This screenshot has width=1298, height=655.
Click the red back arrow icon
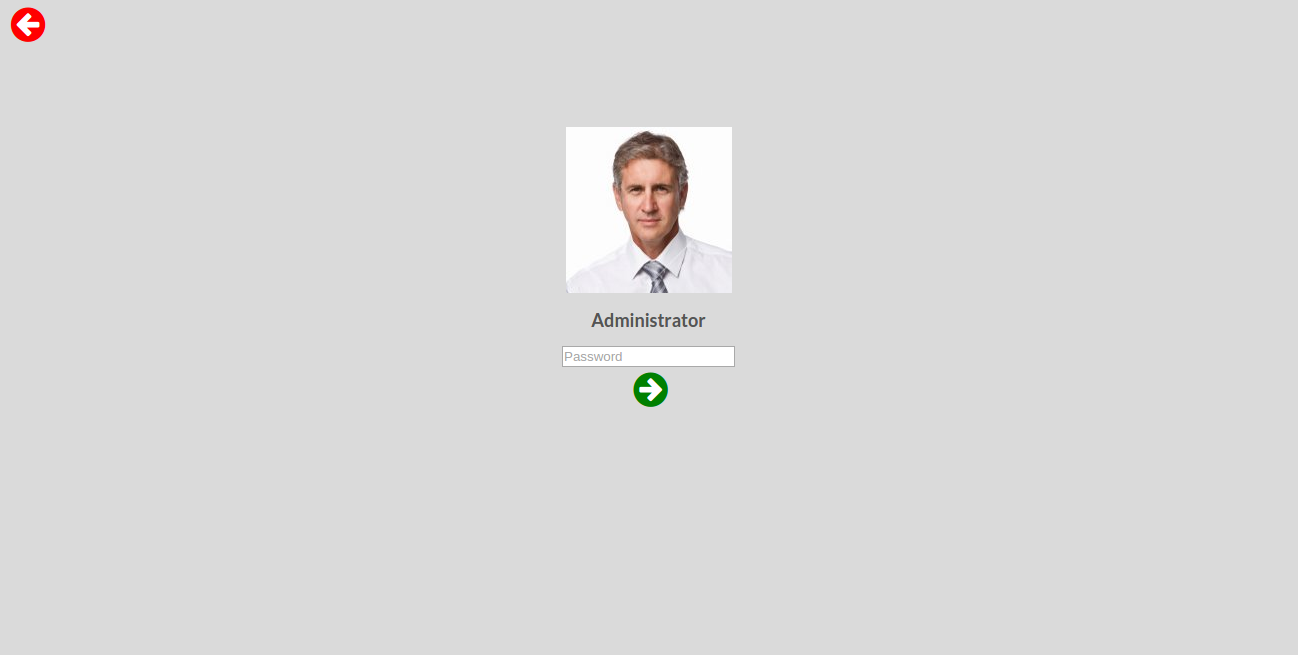(28, 25)
